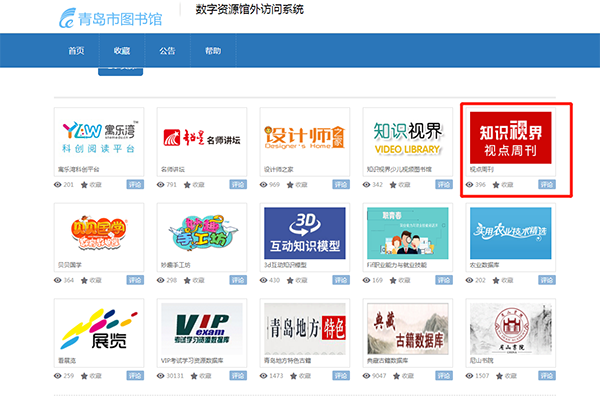Open the 超星名师讲坛 thumbnail image
The image size is (600, 399).
[202, 137]
